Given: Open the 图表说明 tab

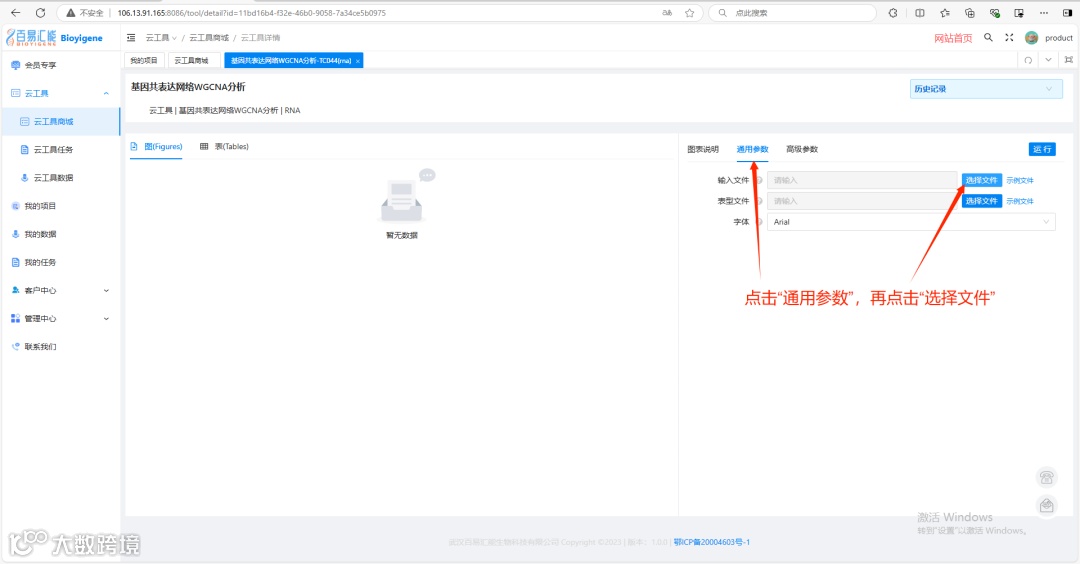Looking at the screenshot, I should point(703,149).
